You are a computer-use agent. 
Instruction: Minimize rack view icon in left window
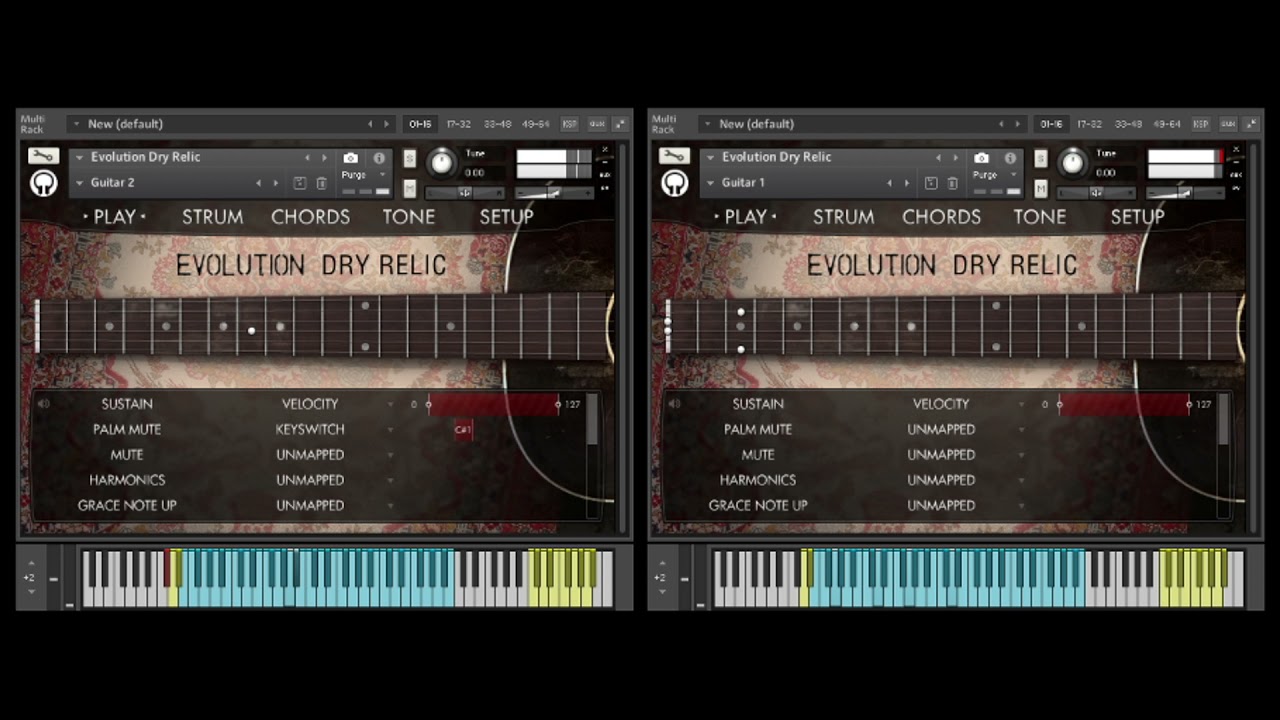point(620,124)
